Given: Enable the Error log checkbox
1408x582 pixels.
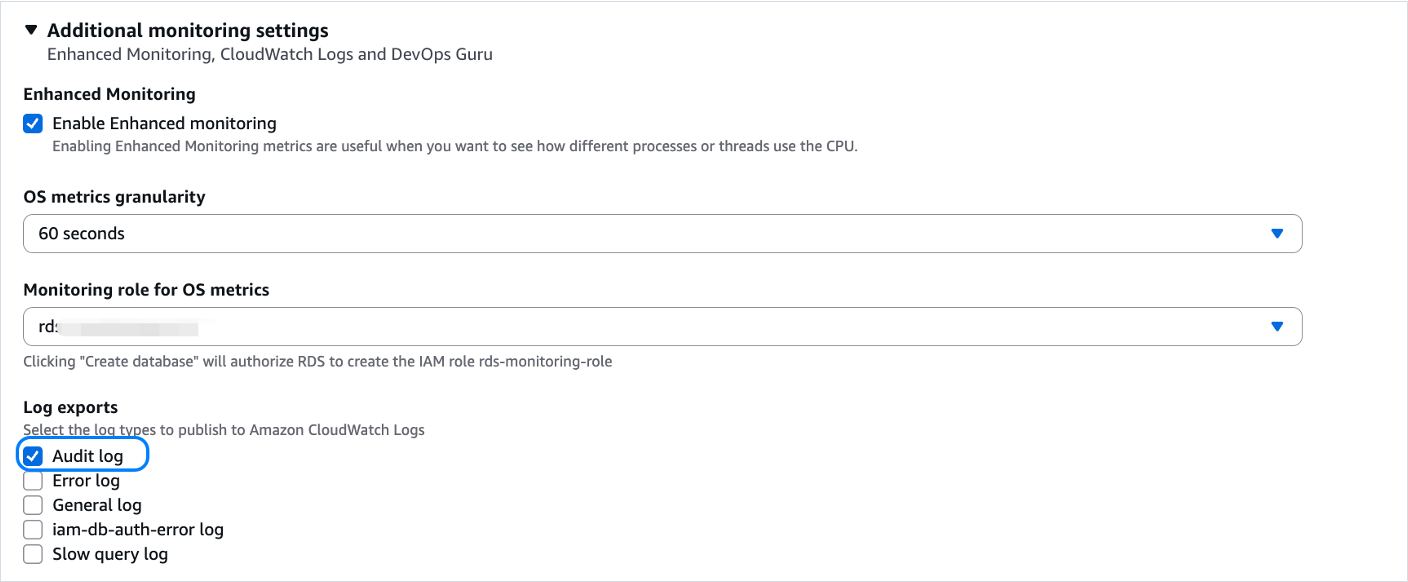Looking at the screenshot, I should tap(33, 481).
